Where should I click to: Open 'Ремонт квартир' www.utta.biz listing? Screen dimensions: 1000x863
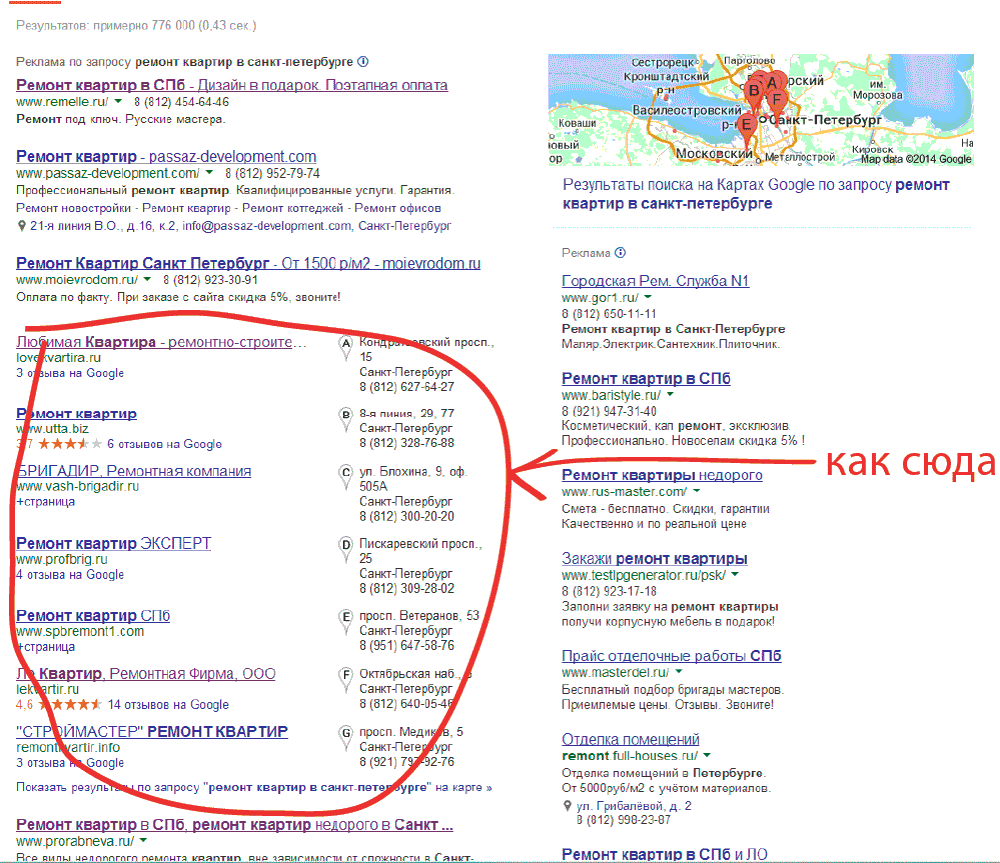pyautogui.click(x=77, y=413)
